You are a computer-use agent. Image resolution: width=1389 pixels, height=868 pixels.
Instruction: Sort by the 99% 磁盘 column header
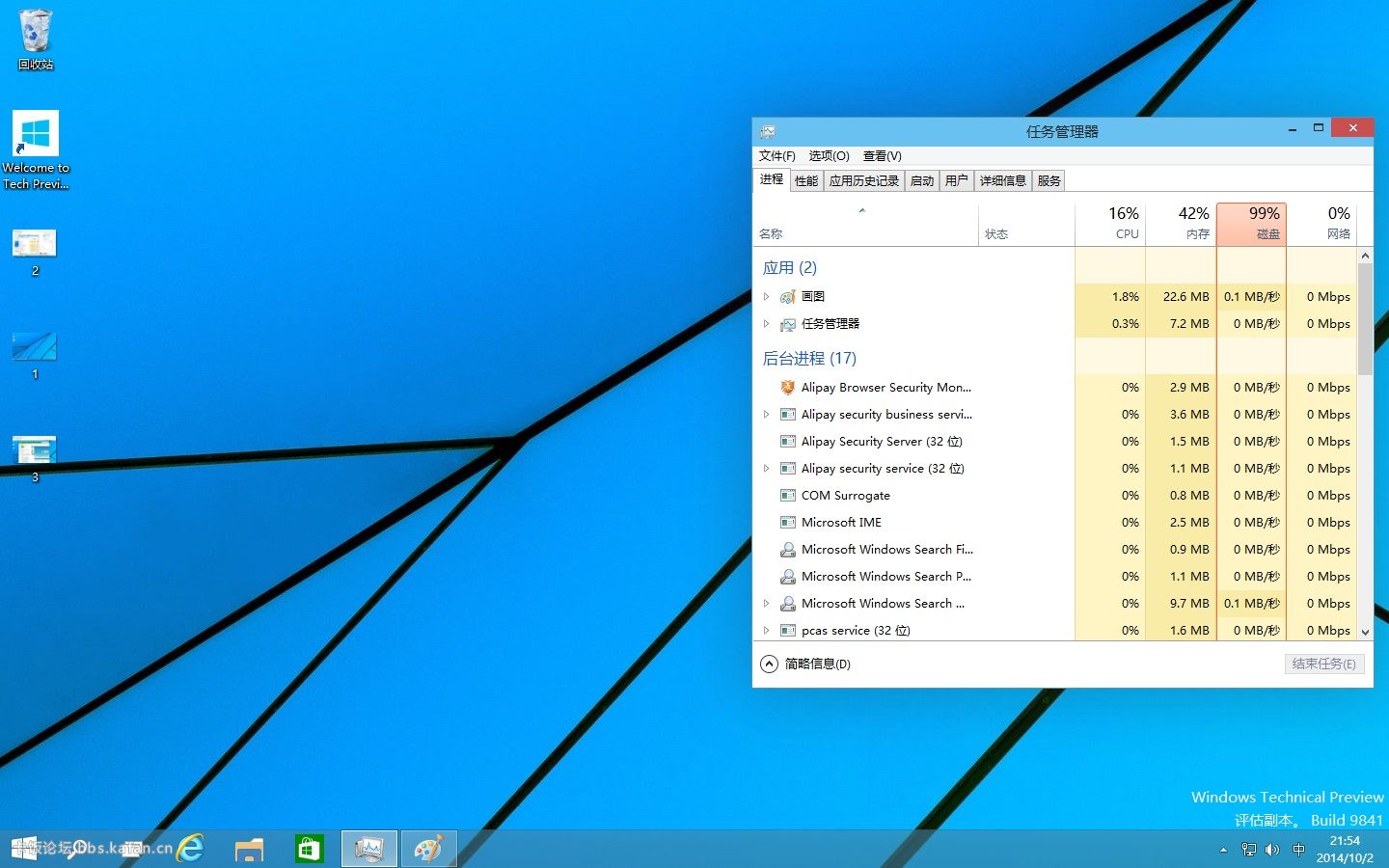pos(1251,225)
